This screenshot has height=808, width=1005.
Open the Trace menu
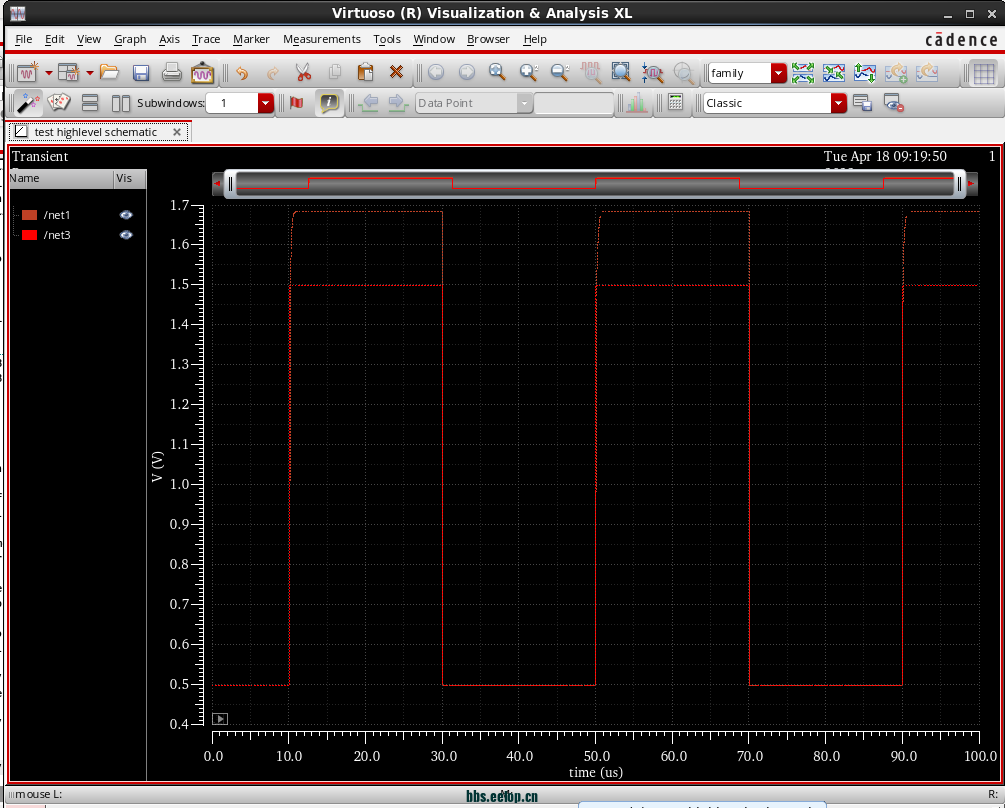[x=206, y=39]
